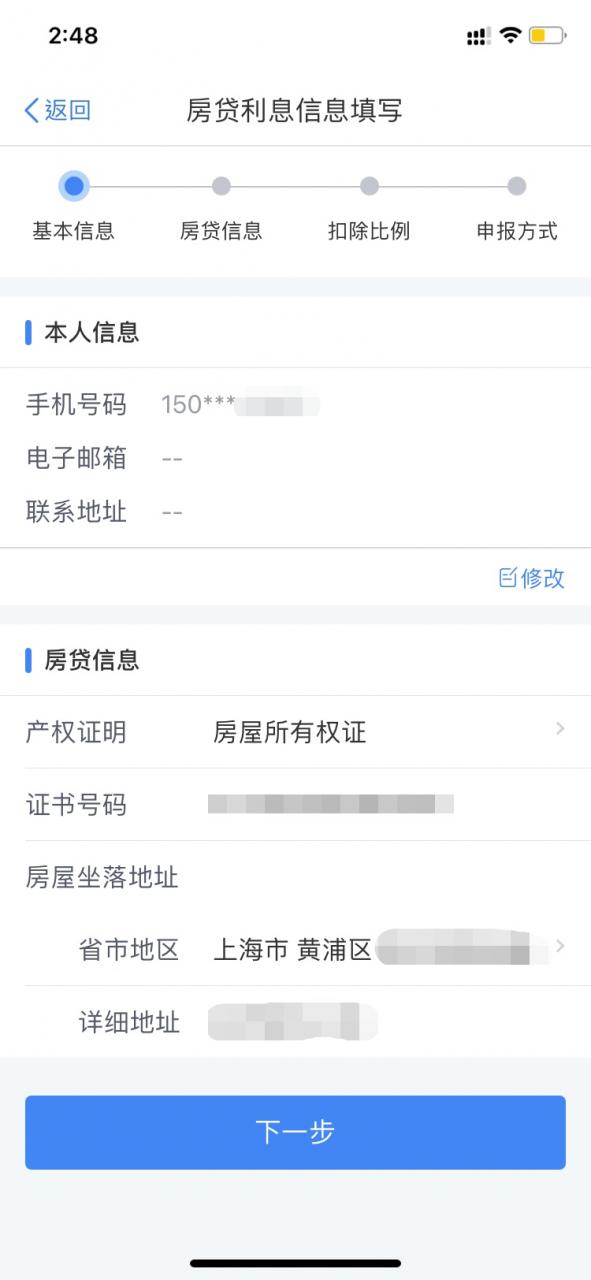This screenshot has width=591, height=1280.
Task: Select the 房贷信息 progress step
Action: [x=221, y=186]
